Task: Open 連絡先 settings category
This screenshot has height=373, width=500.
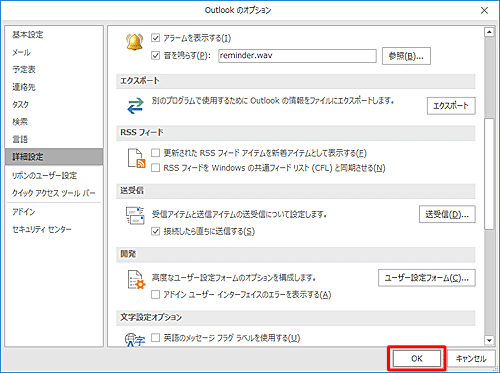Action: click(54, 87)
